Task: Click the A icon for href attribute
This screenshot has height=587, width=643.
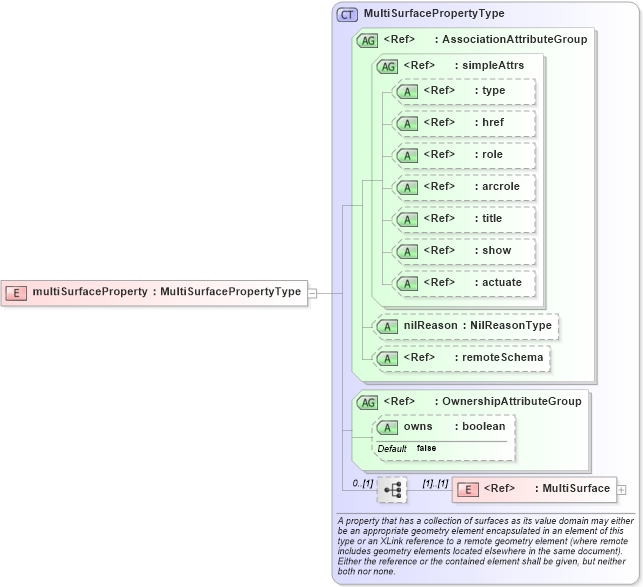Action: [407, 123]
